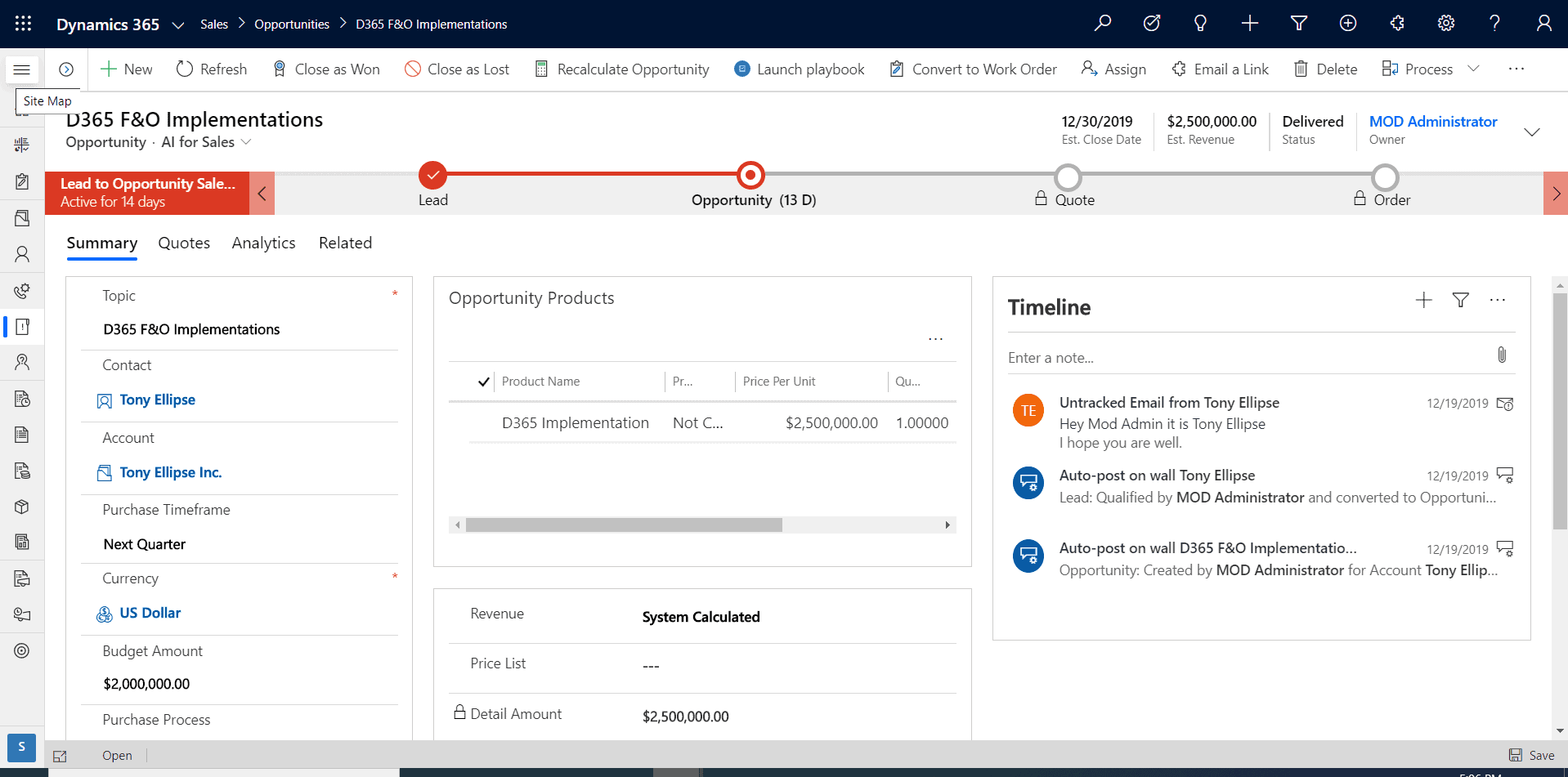Image resolution: width=1568 pixels, height=777 pixels.
Task: Click the Contacts person sidebar icon
Action: tap(22, 254)
